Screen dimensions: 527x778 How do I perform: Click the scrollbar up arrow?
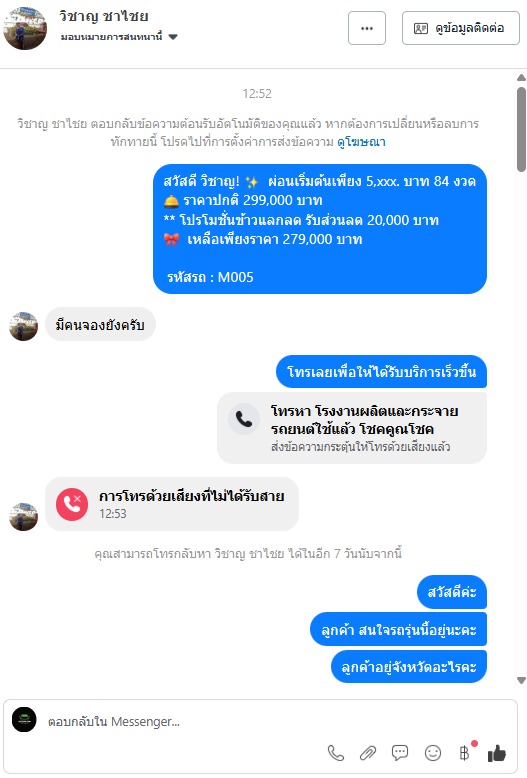coord(521,77)
